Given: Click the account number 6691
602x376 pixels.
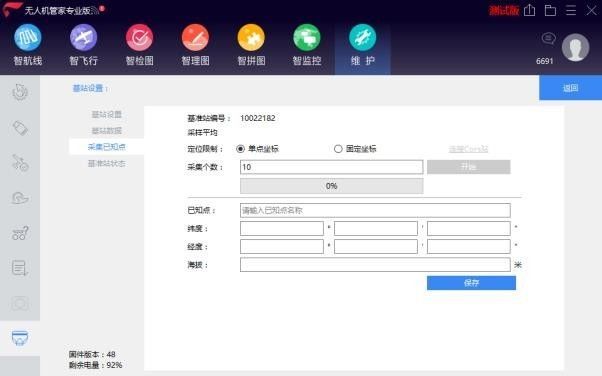Looking at the screenshot, I should click(544, 61).
